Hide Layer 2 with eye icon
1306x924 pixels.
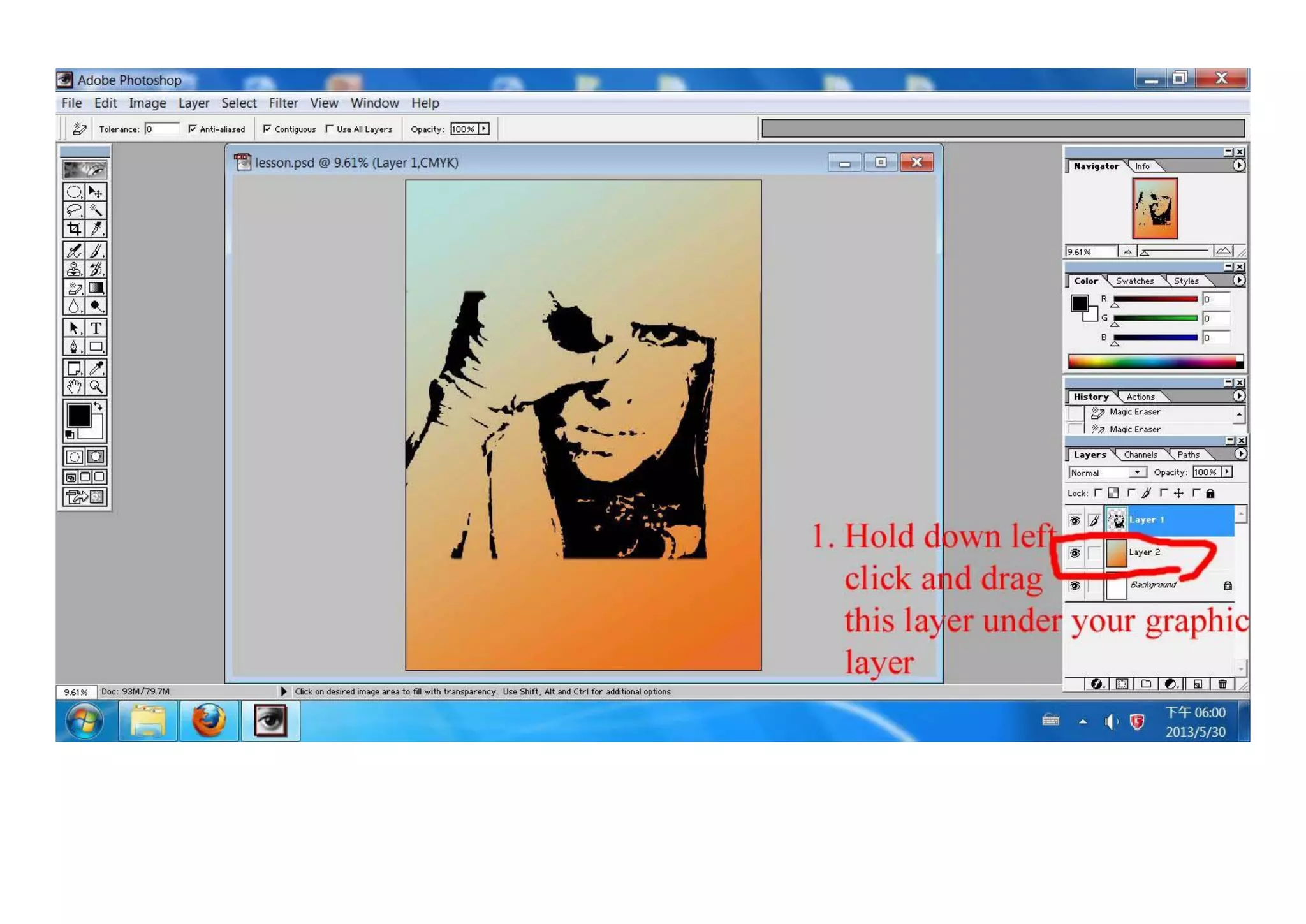[1075, 553]
